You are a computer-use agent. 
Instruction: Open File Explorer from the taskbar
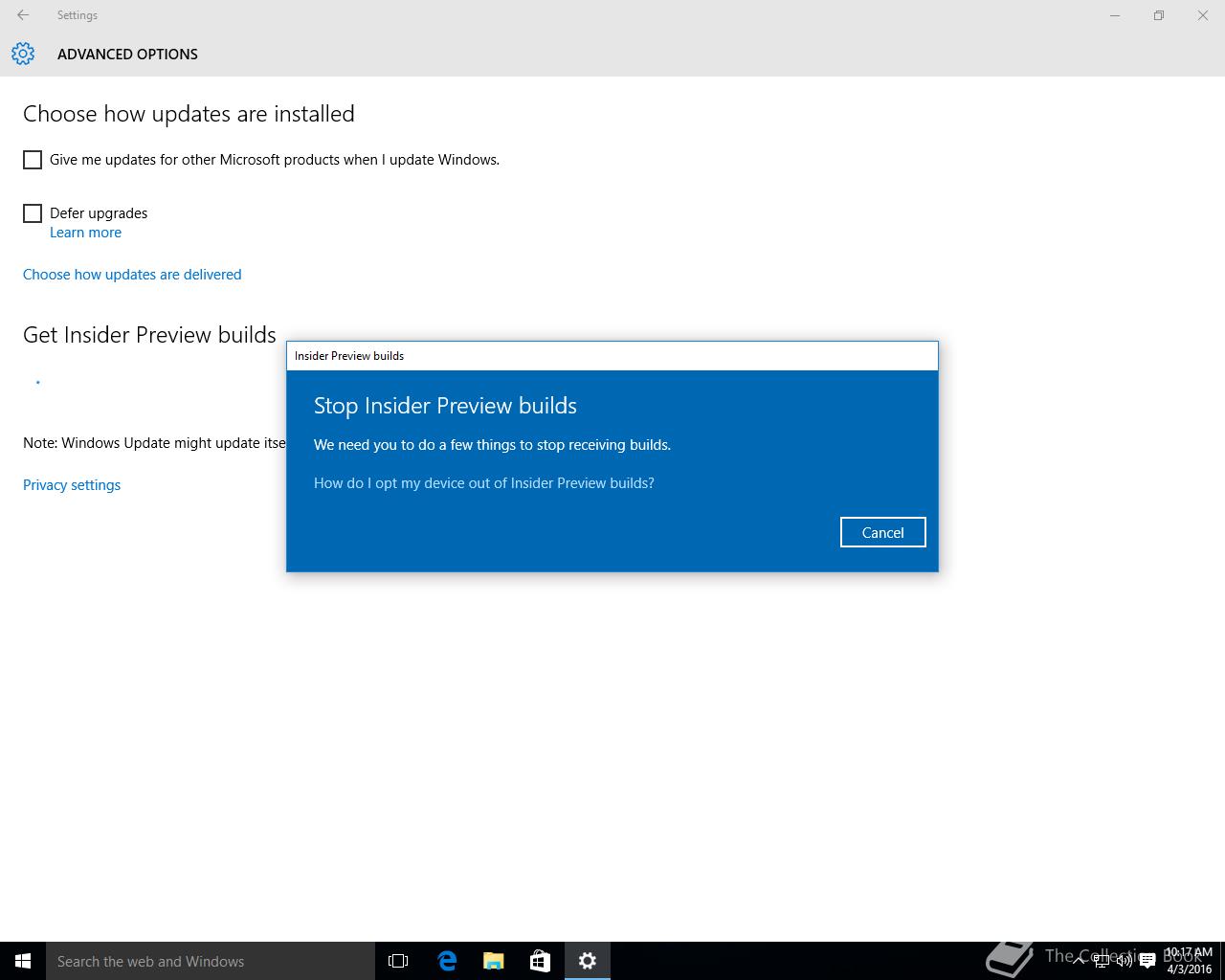click(x=494, y=961)
